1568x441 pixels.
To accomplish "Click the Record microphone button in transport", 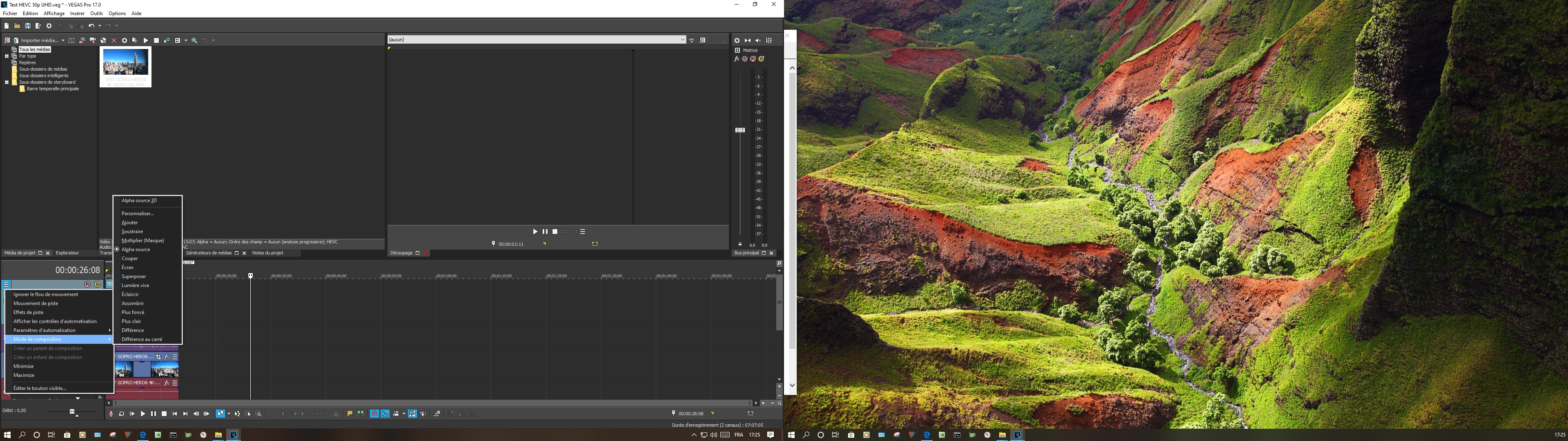I will click(111, 414).
